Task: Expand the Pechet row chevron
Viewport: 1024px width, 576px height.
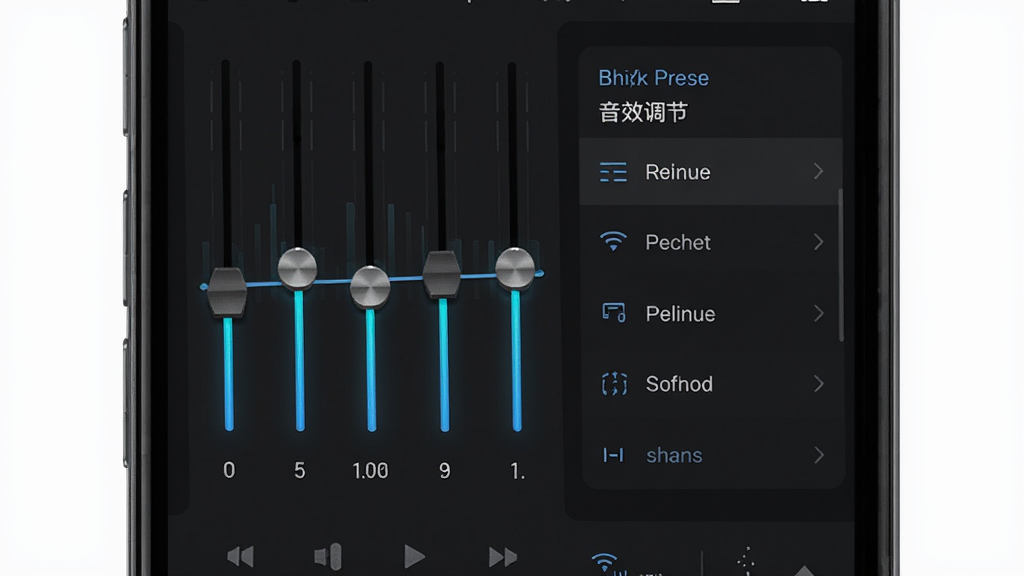Action: (x=818, y=242)
